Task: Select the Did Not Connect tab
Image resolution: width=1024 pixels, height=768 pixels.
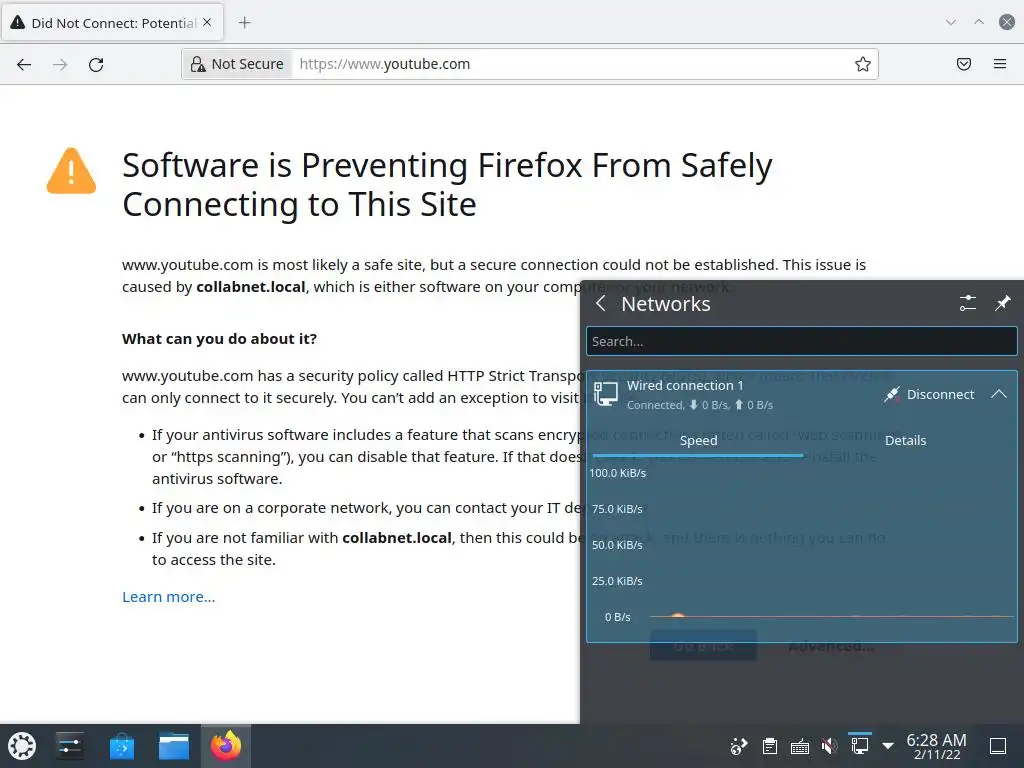Action: (112, 23)
